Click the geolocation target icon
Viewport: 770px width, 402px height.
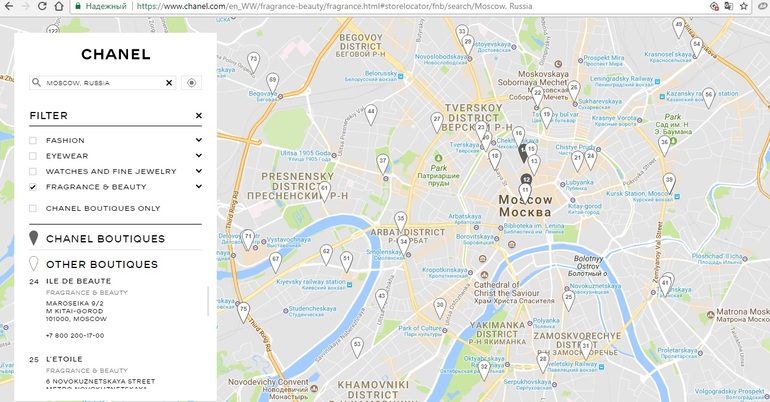coord(192,83)
